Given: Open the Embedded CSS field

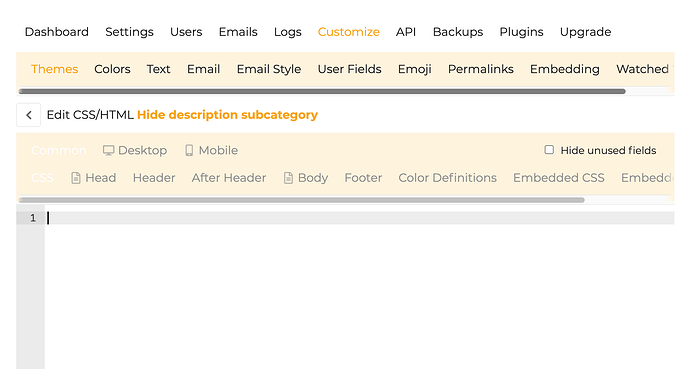Looking at the screenshot, I should pyautogui.click(x=559, y=178).
